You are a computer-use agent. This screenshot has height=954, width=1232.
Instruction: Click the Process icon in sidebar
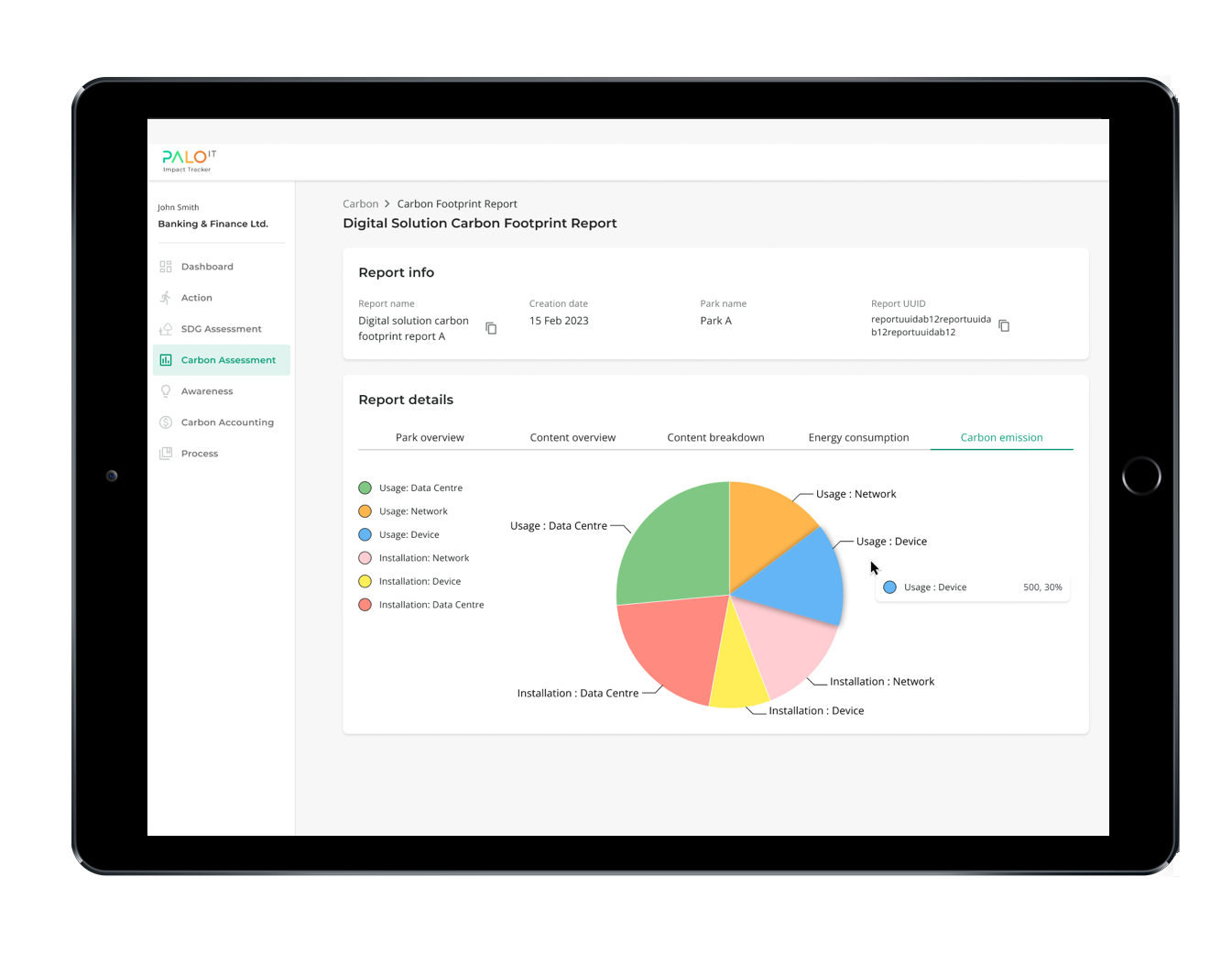(166, 454)
